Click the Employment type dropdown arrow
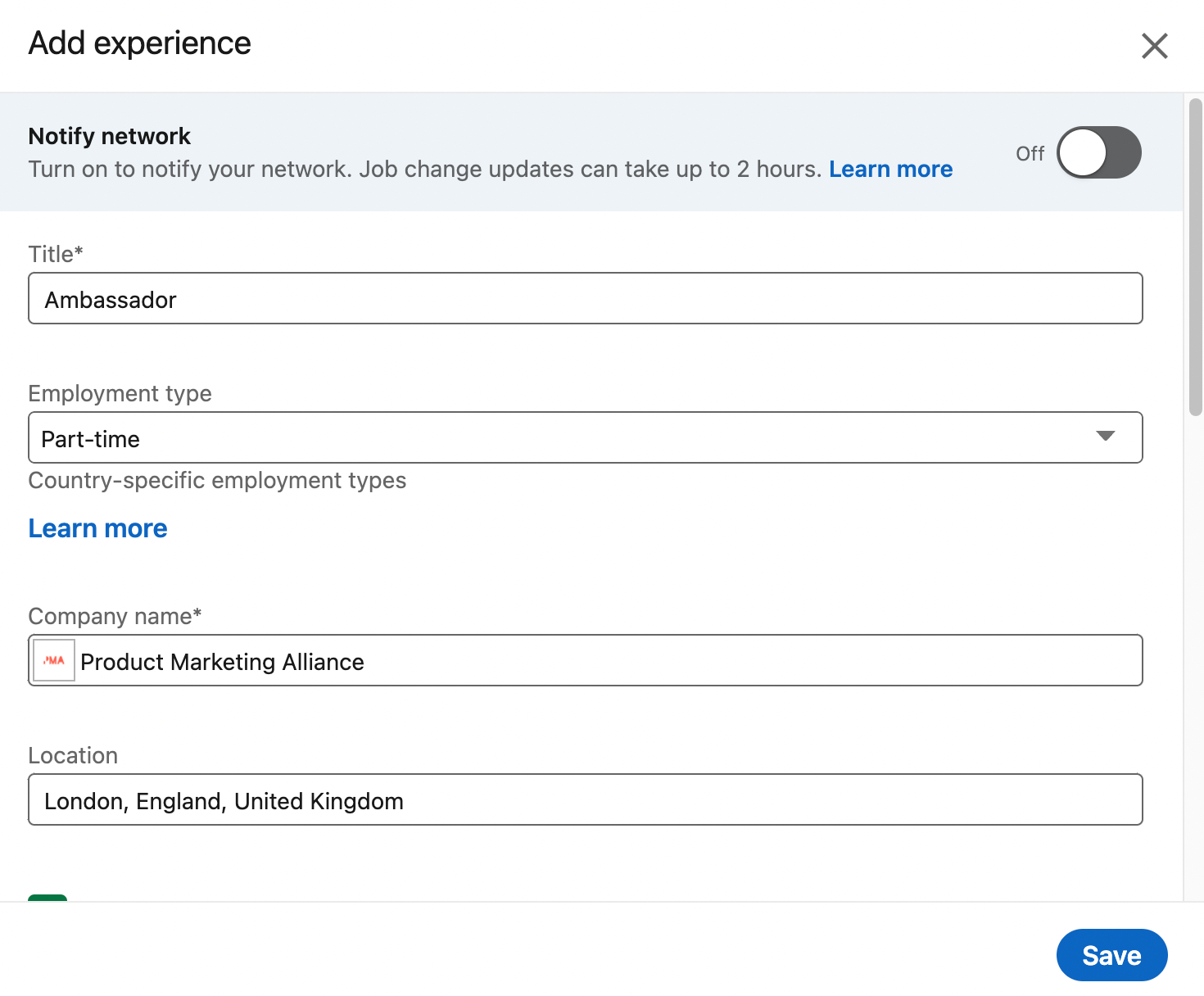Viewport: 1204px width, 996px height. coord(1106,436)
